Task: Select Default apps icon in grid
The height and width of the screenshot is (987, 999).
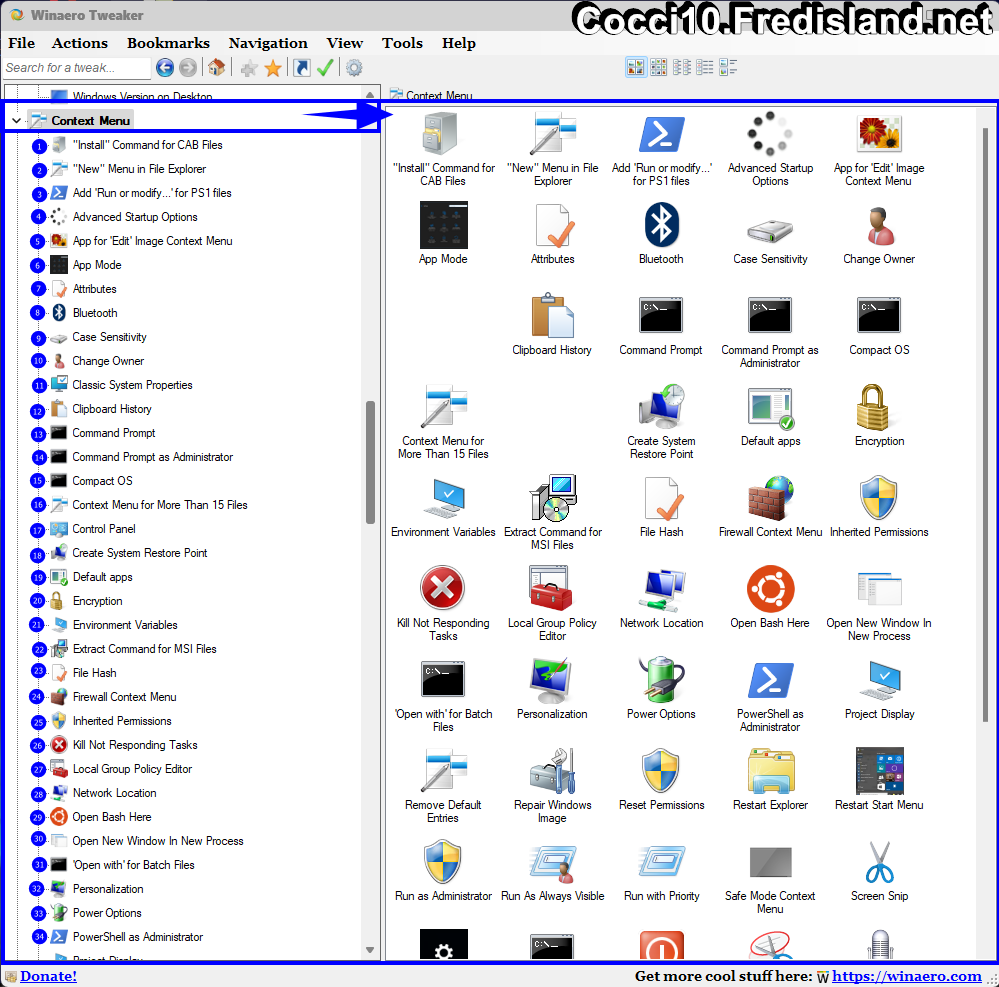Action: [x=770, y=408]
